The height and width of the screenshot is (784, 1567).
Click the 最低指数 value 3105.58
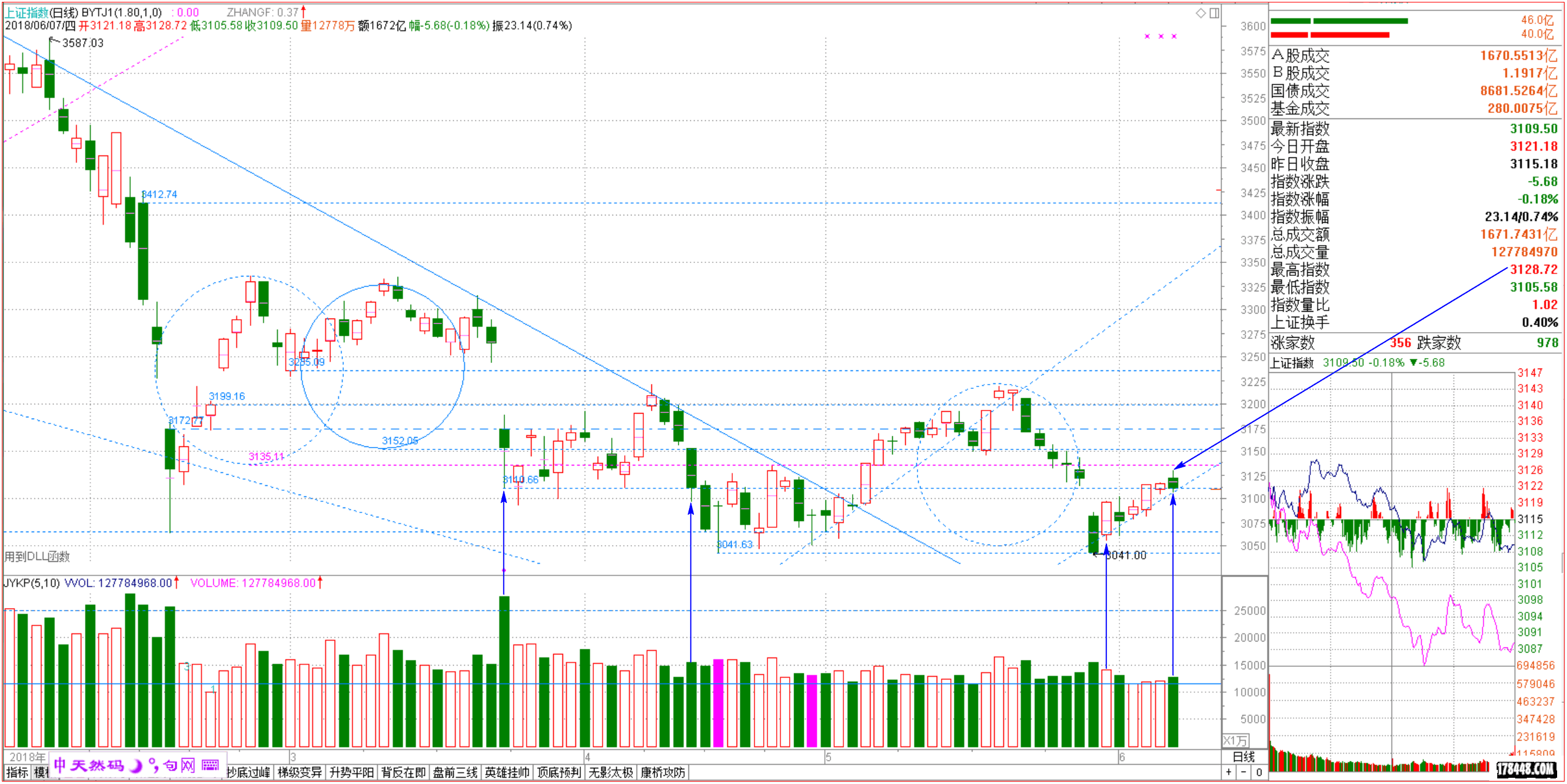point(1534,287)
